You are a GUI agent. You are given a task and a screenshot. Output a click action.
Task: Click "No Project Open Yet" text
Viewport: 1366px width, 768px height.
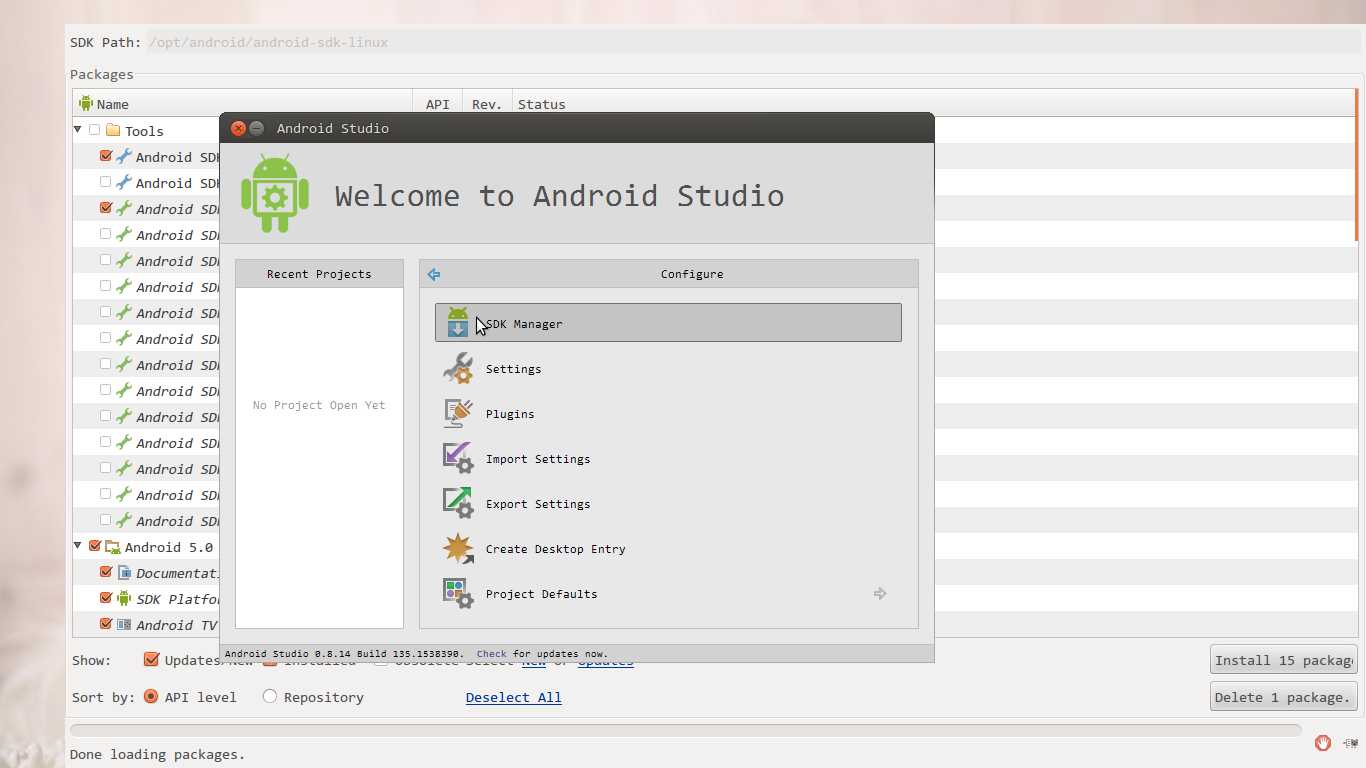(x=319, y=405)
